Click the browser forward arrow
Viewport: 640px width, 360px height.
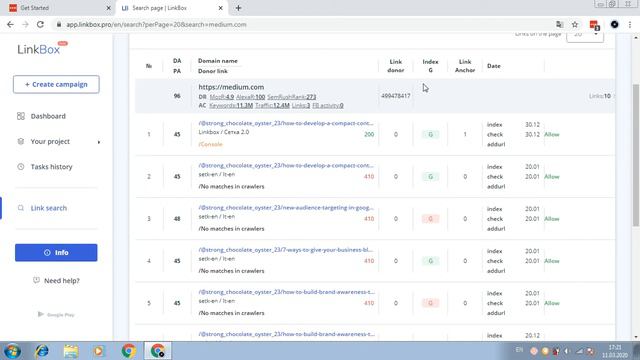(25, 24)
